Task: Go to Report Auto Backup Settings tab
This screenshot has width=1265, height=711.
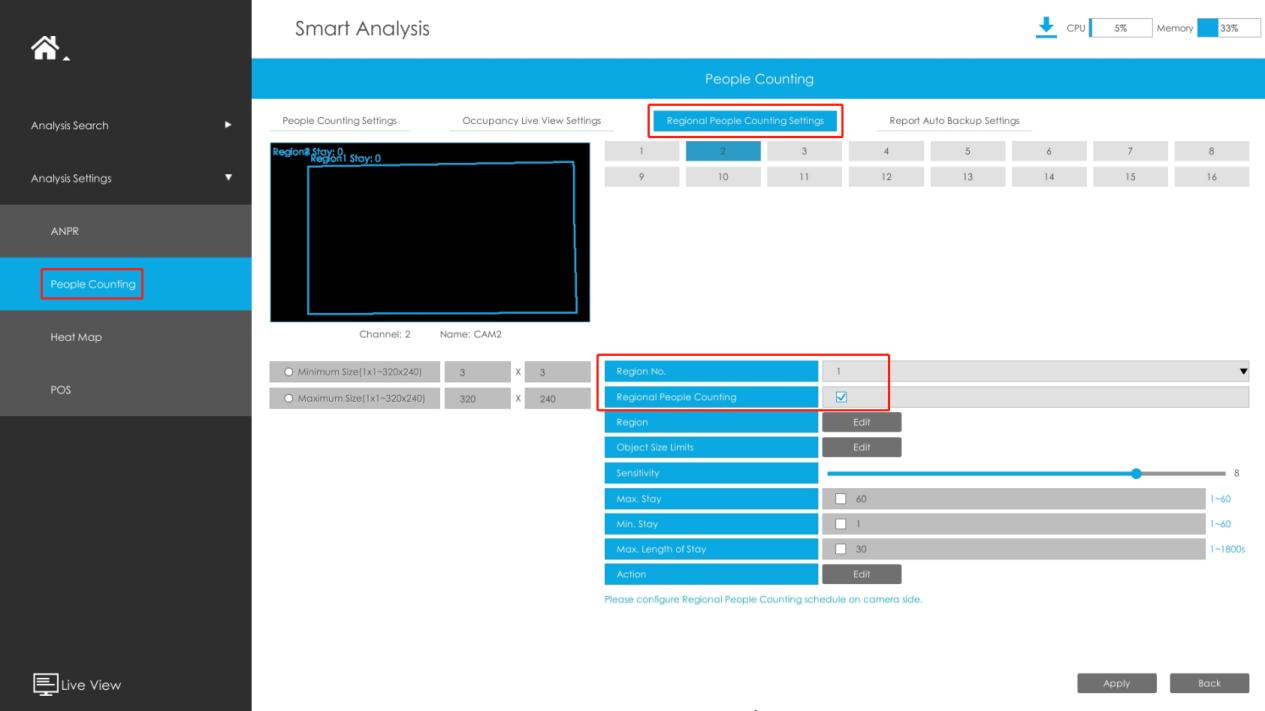Action: coord(954,121)
